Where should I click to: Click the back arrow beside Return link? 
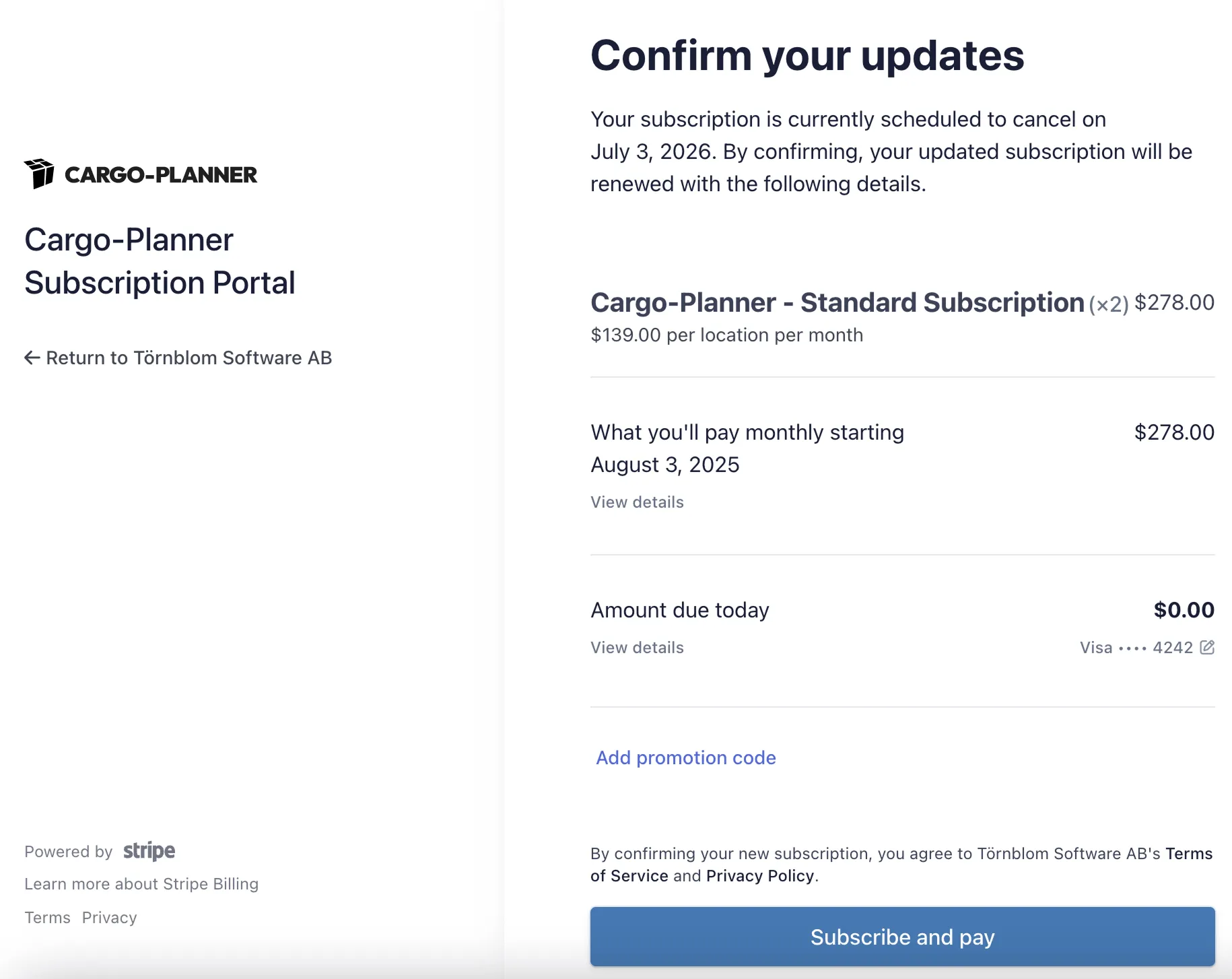coord(31,358)
